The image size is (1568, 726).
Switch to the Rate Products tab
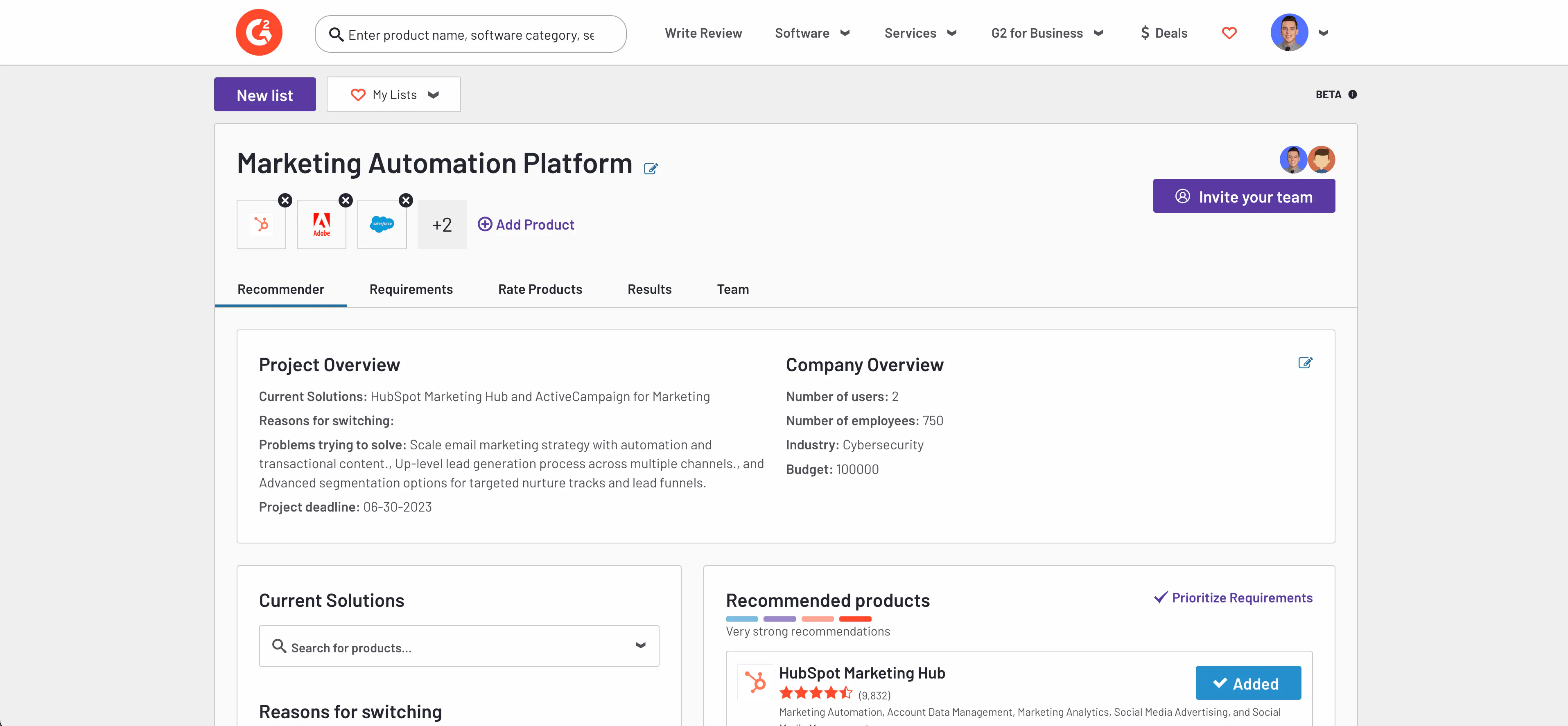click(540, 289)
